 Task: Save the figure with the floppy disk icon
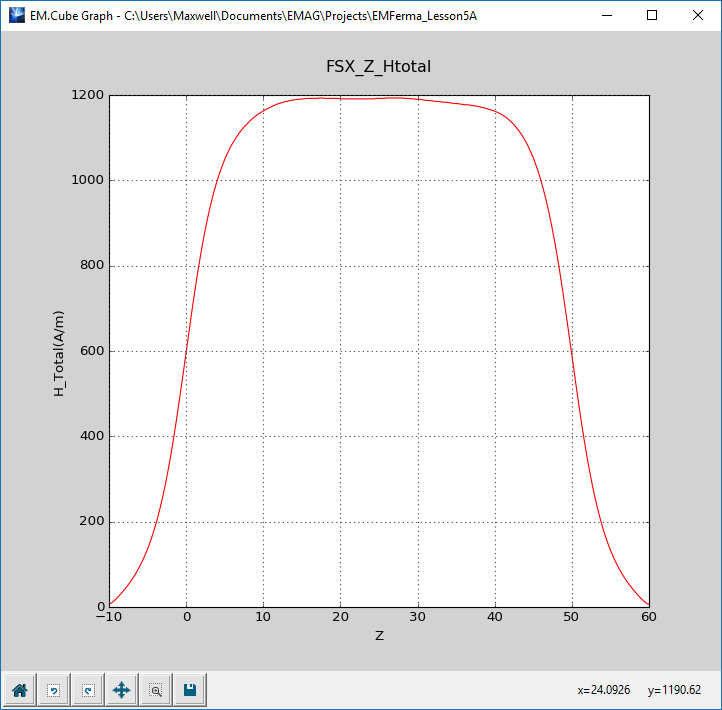point(189,690)
